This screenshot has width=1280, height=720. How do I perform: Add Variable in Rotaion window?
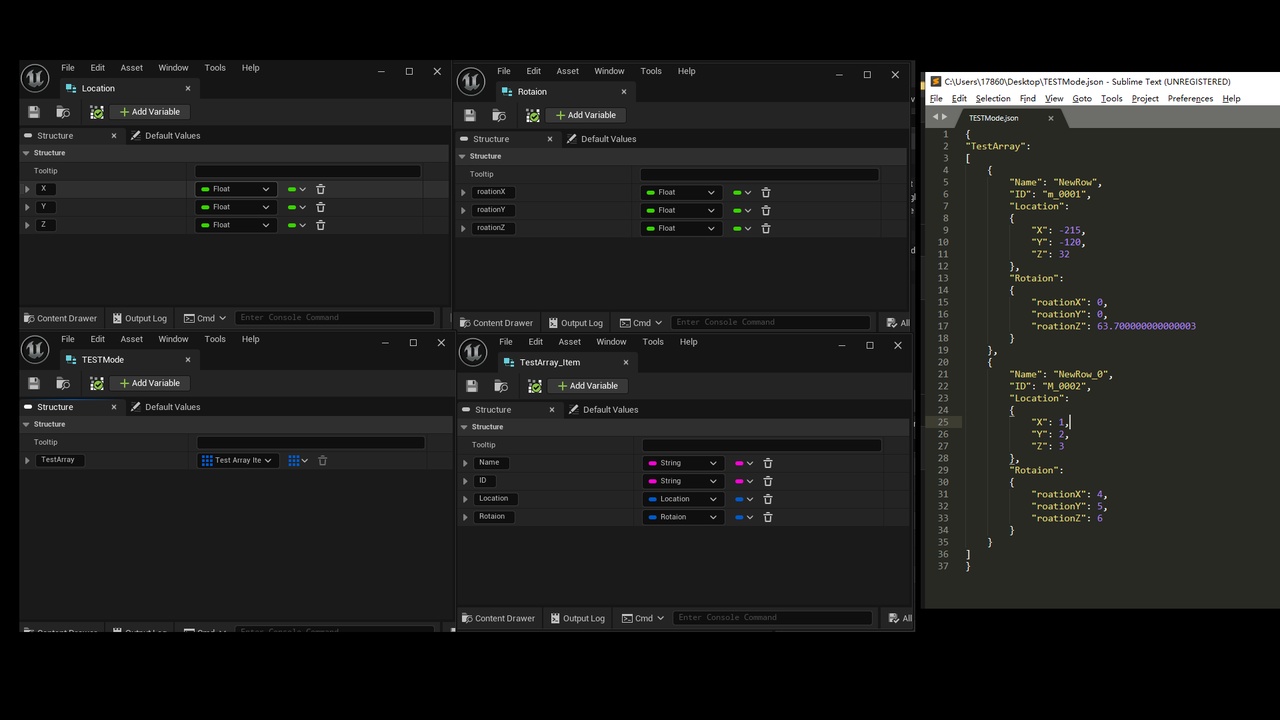pyautogui.click(x=586, y=115)
